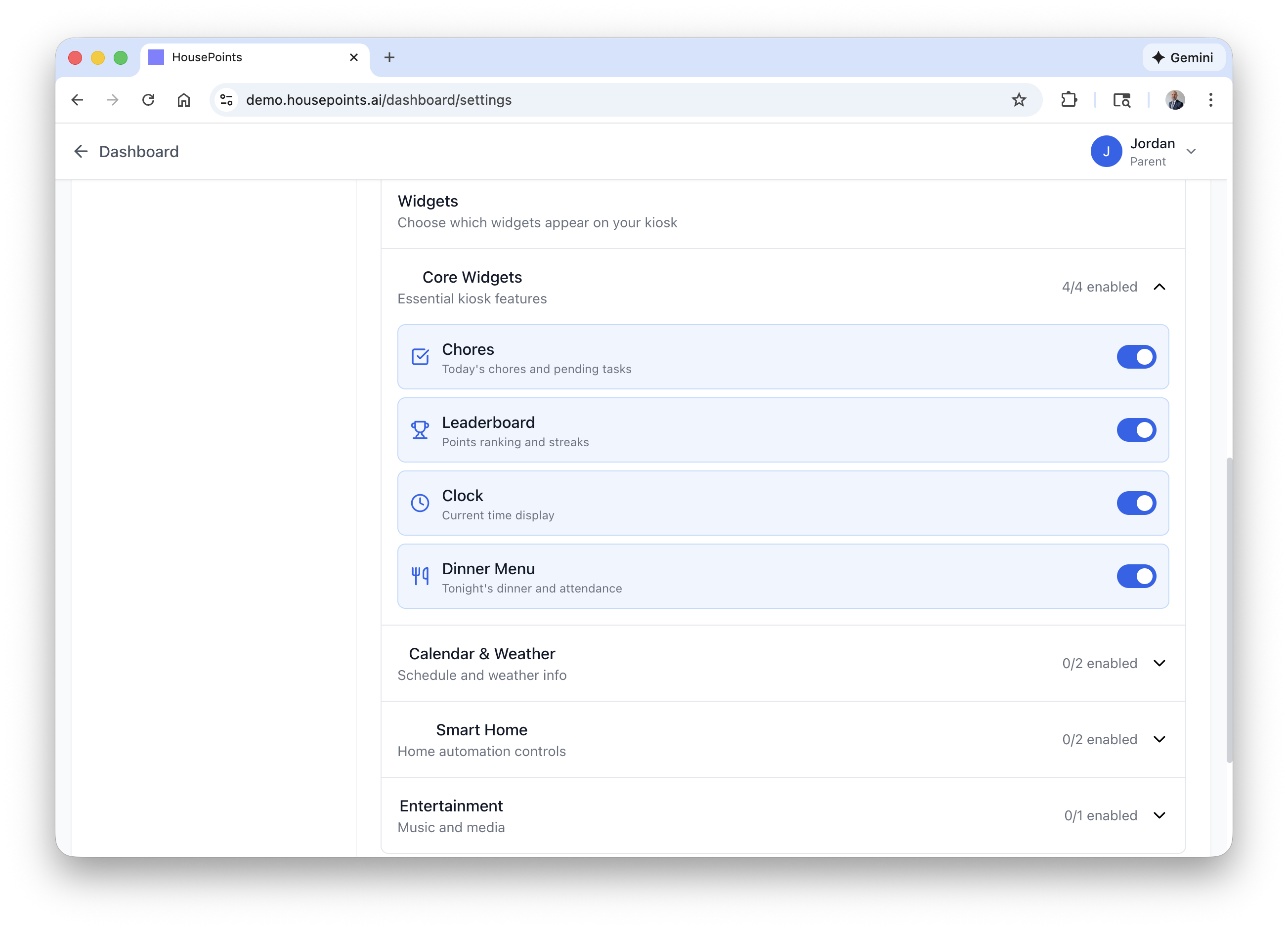
Task: Click the tab search icon in toolbar
Action: point(1121,100)
